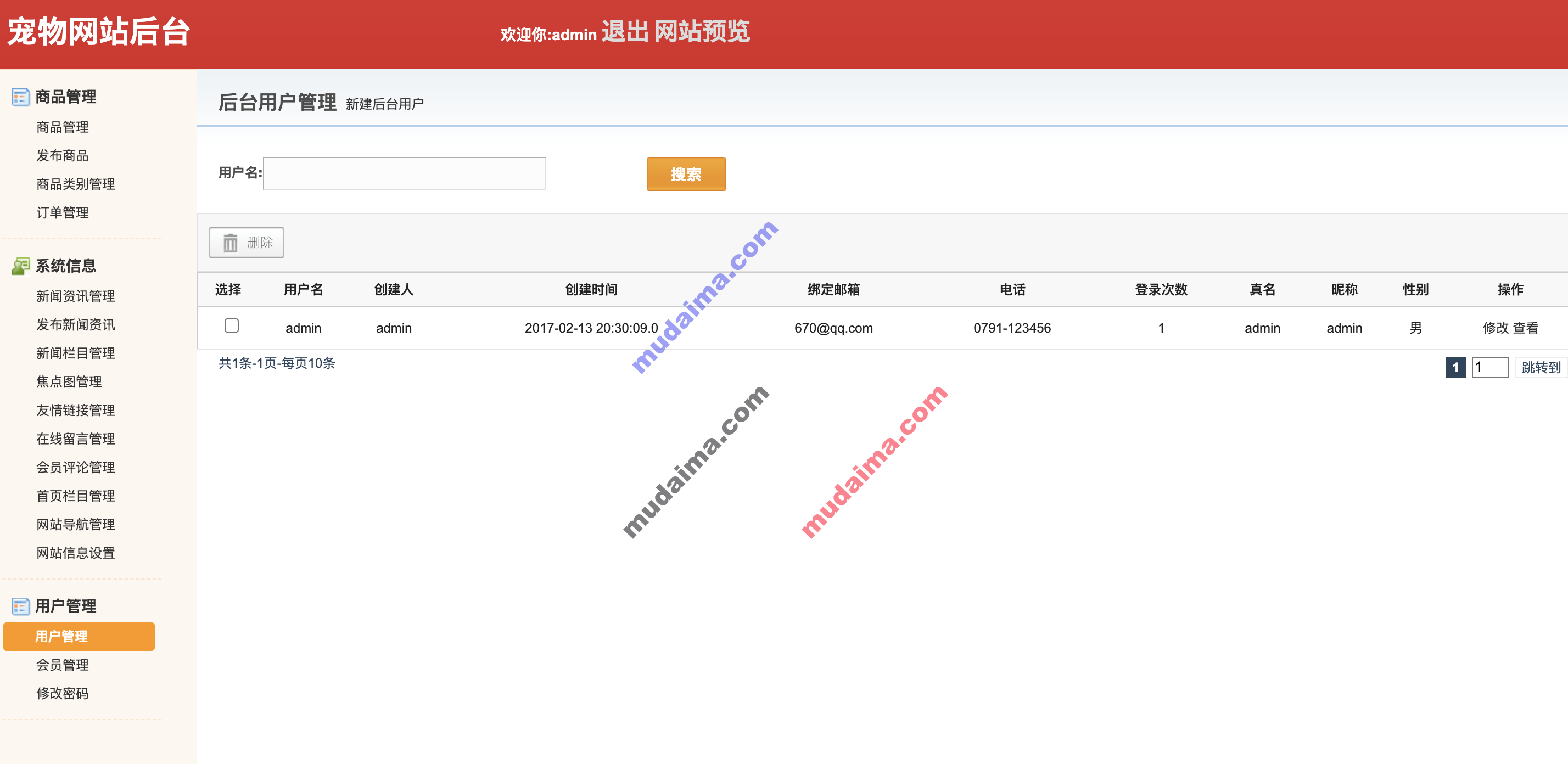Screen dimensions: 1568x764
Task: Click the 商品管理 section heading
Action: click(x=66, y=97)
